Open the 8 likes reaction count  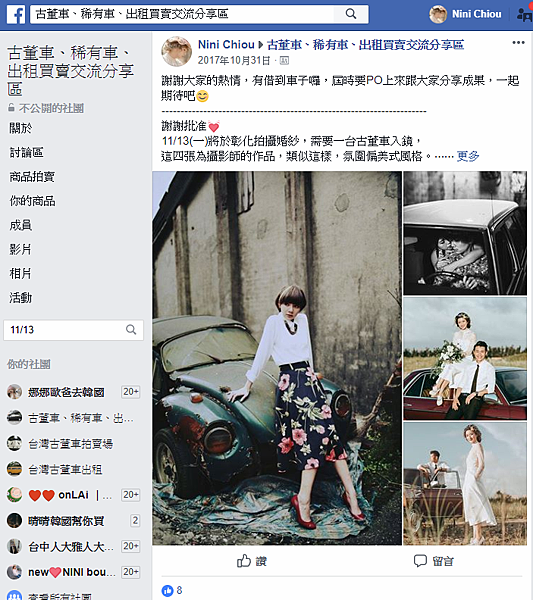(x=172, y=590)
